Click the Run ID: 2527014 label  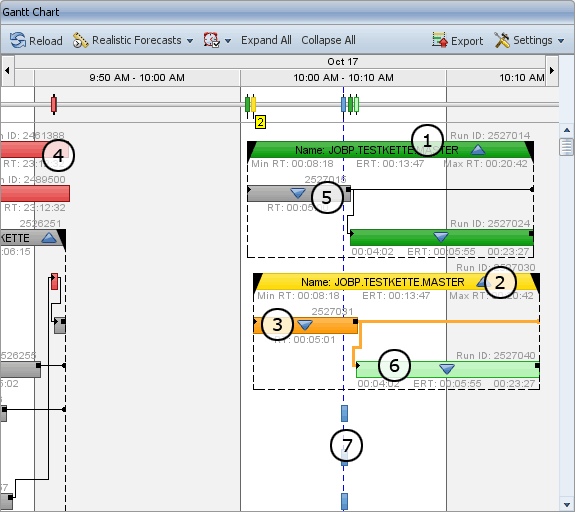(x=490, y=136)
